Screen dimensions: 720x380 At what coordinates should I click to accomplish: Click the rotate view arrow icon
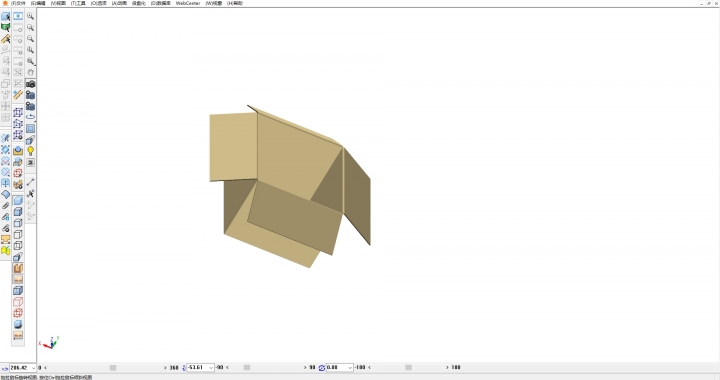click(30, 117)
